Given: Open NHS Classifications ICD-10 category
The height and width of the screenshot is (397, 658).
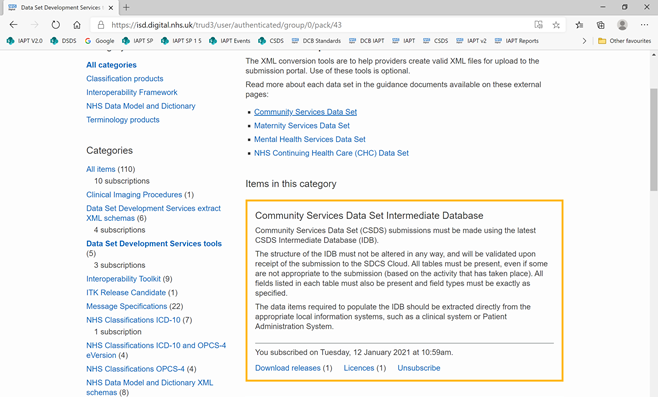Looking at the screenshot, I should click(133, 320).
